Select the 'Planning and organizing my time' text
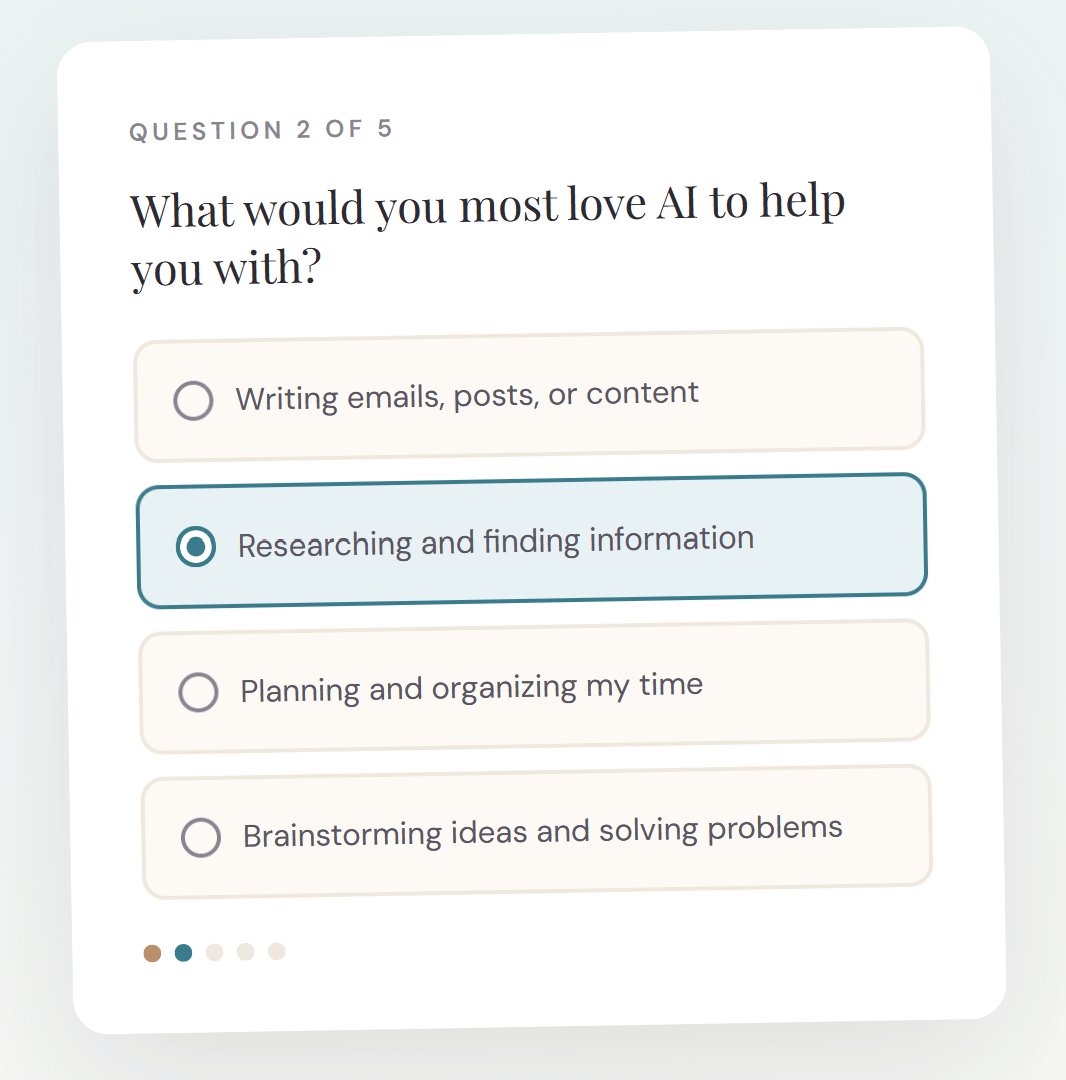The image size is (1066, 1080). pos(472,689)
